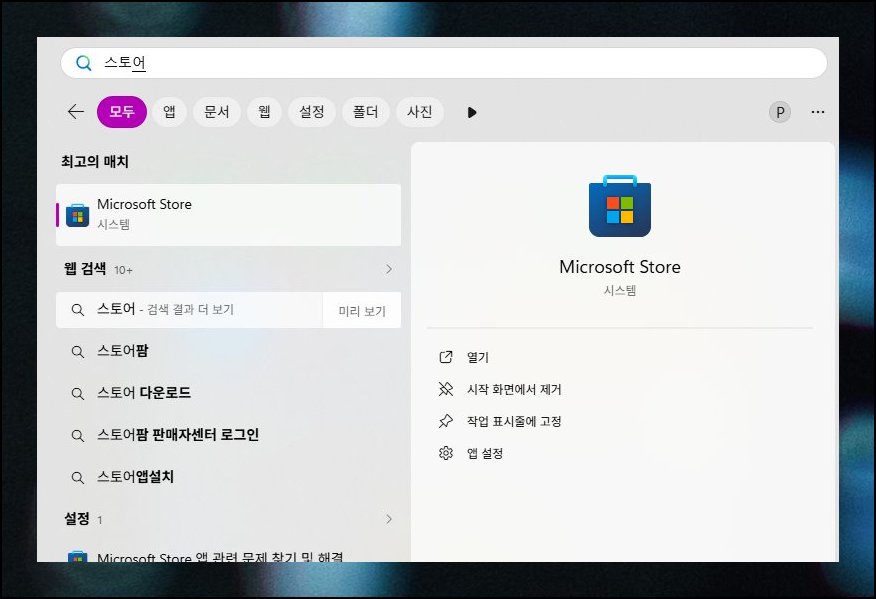The image size is (876, 599).
Task: Click search icon beside 스토어앱설치
Action: click(x=78, y=478)
